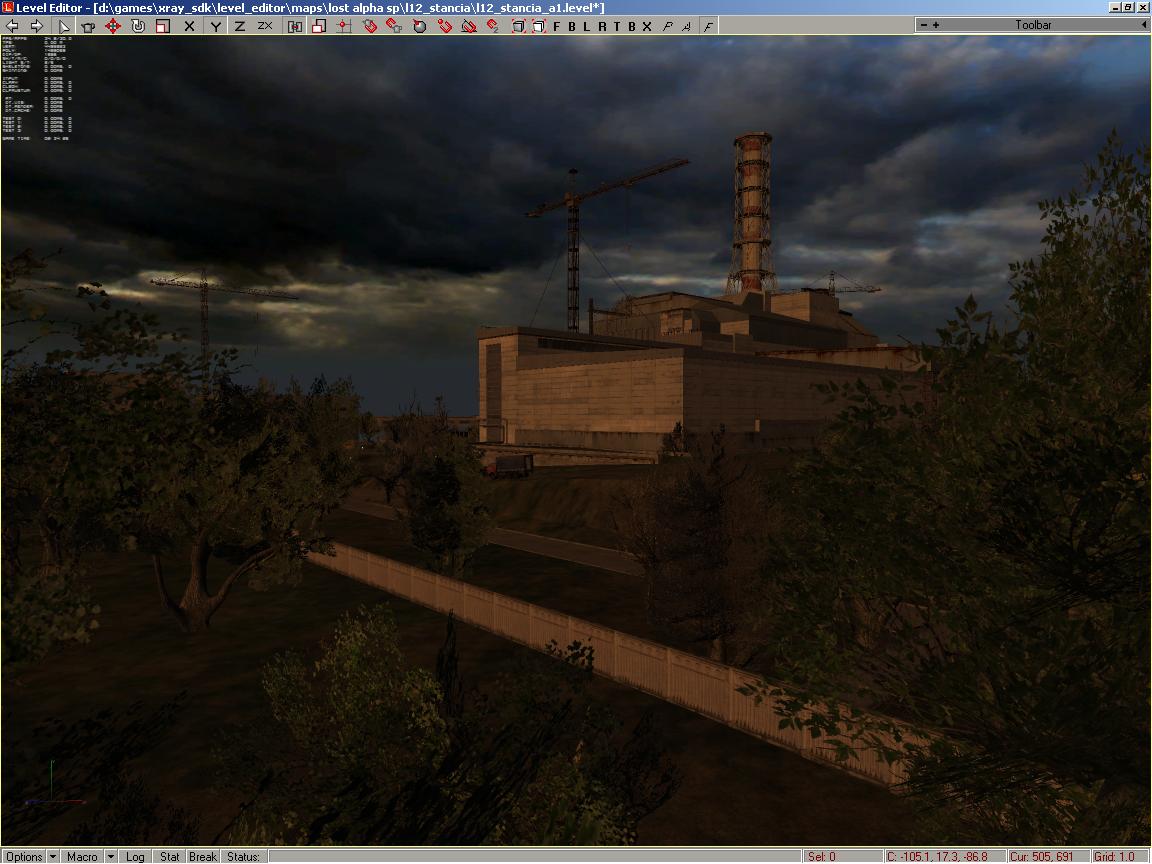The image size is (1152, 864).
Task: Toggle moving snap magnet with number 2
Action: tap(493, 26)
